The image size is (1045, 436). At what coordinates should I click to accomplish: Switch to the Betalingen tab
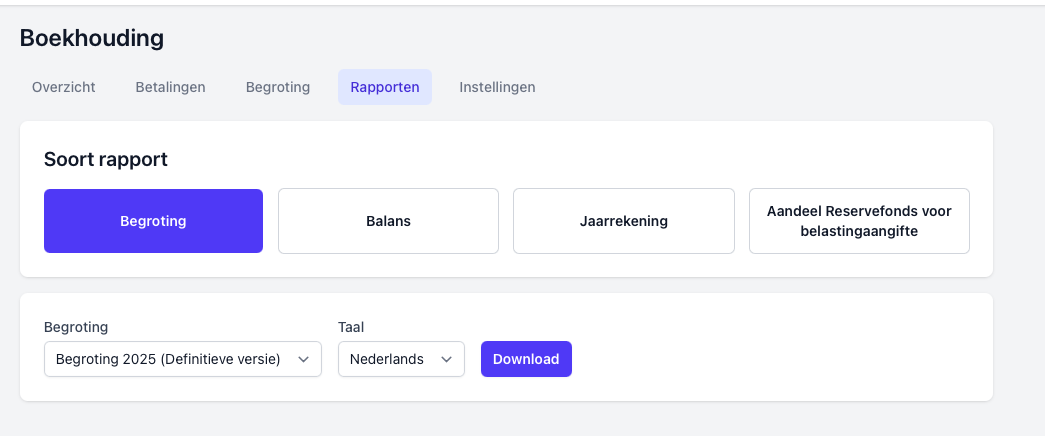[170, 87]
